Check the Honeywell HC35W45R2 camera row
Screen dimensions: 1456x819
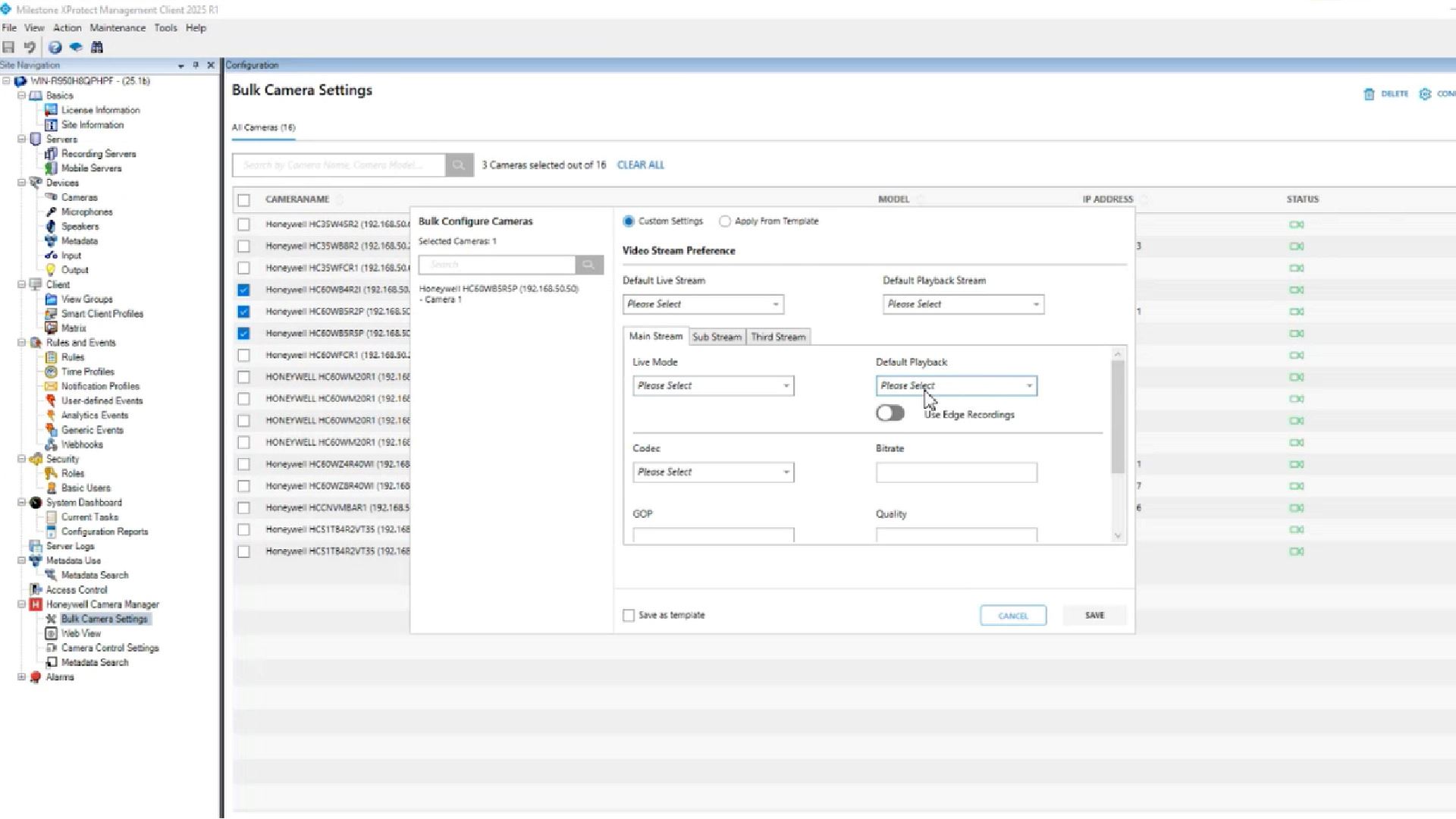(x=243, y=224)
